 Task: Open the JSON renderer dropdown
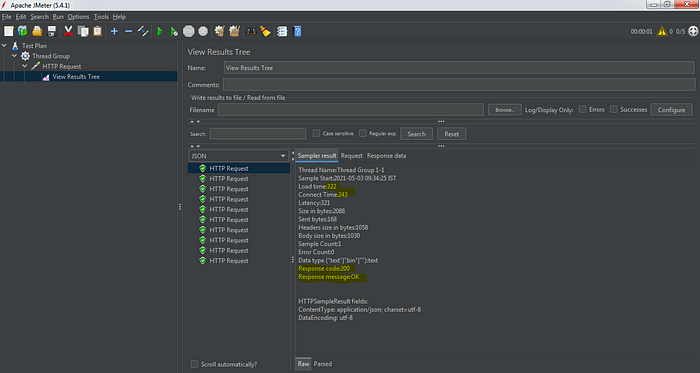(x=238, y=156)
